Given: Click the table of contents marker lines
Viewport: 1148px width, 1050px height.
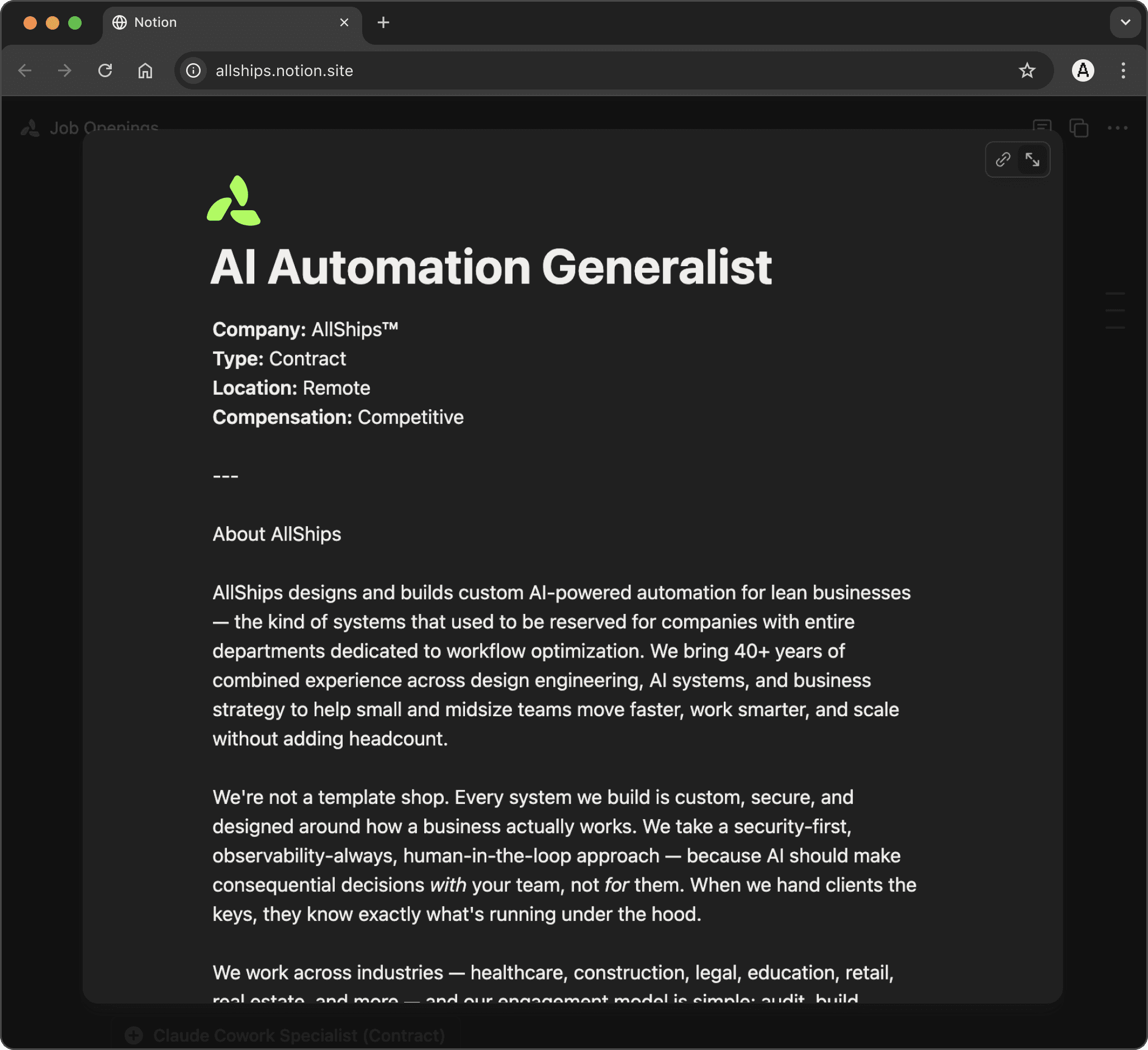Looking at the screenshot, I should 1114,310.
